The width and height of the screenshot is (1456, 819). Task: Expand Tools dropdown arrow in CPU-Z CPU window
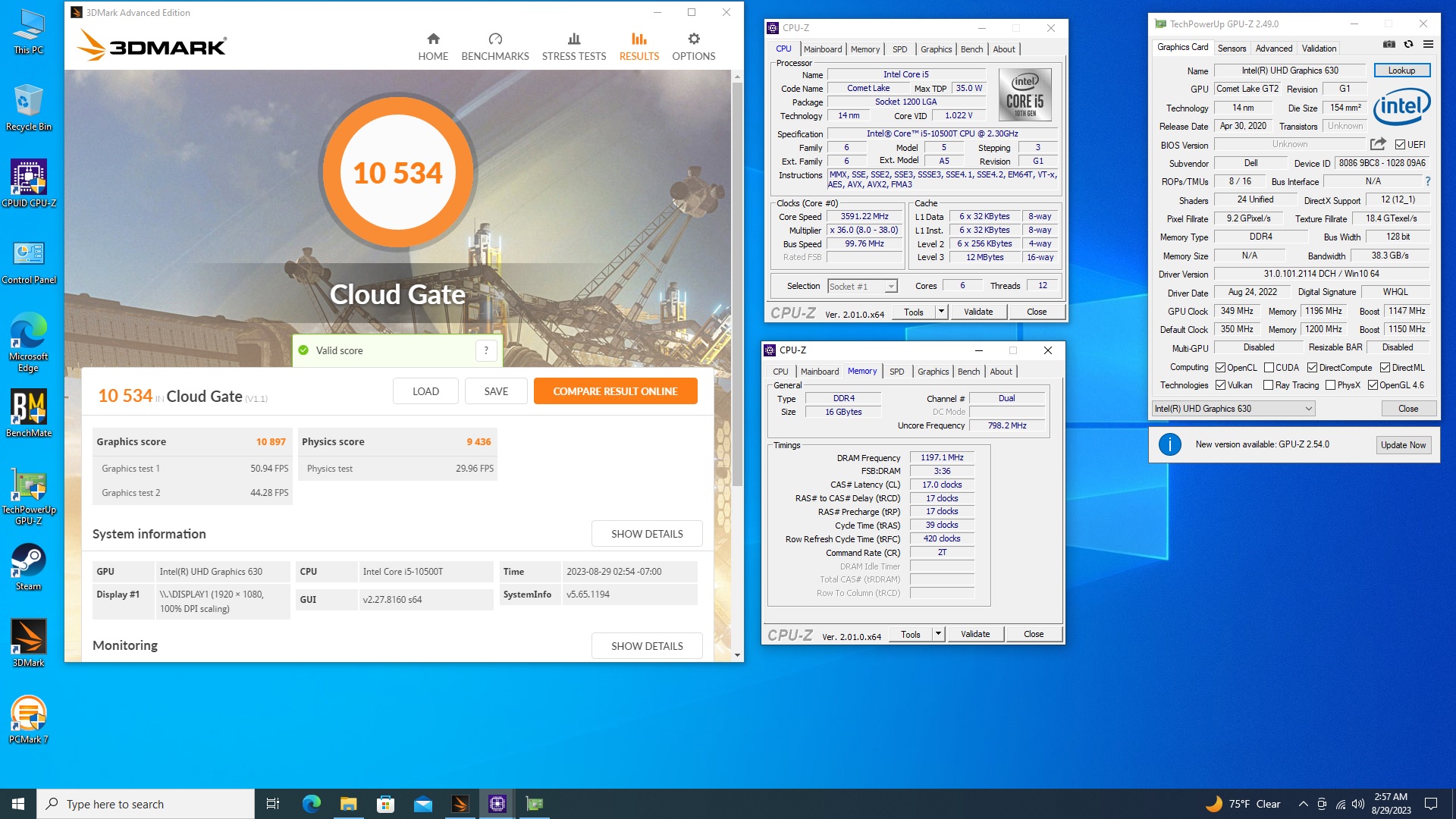tap(941, 312)
